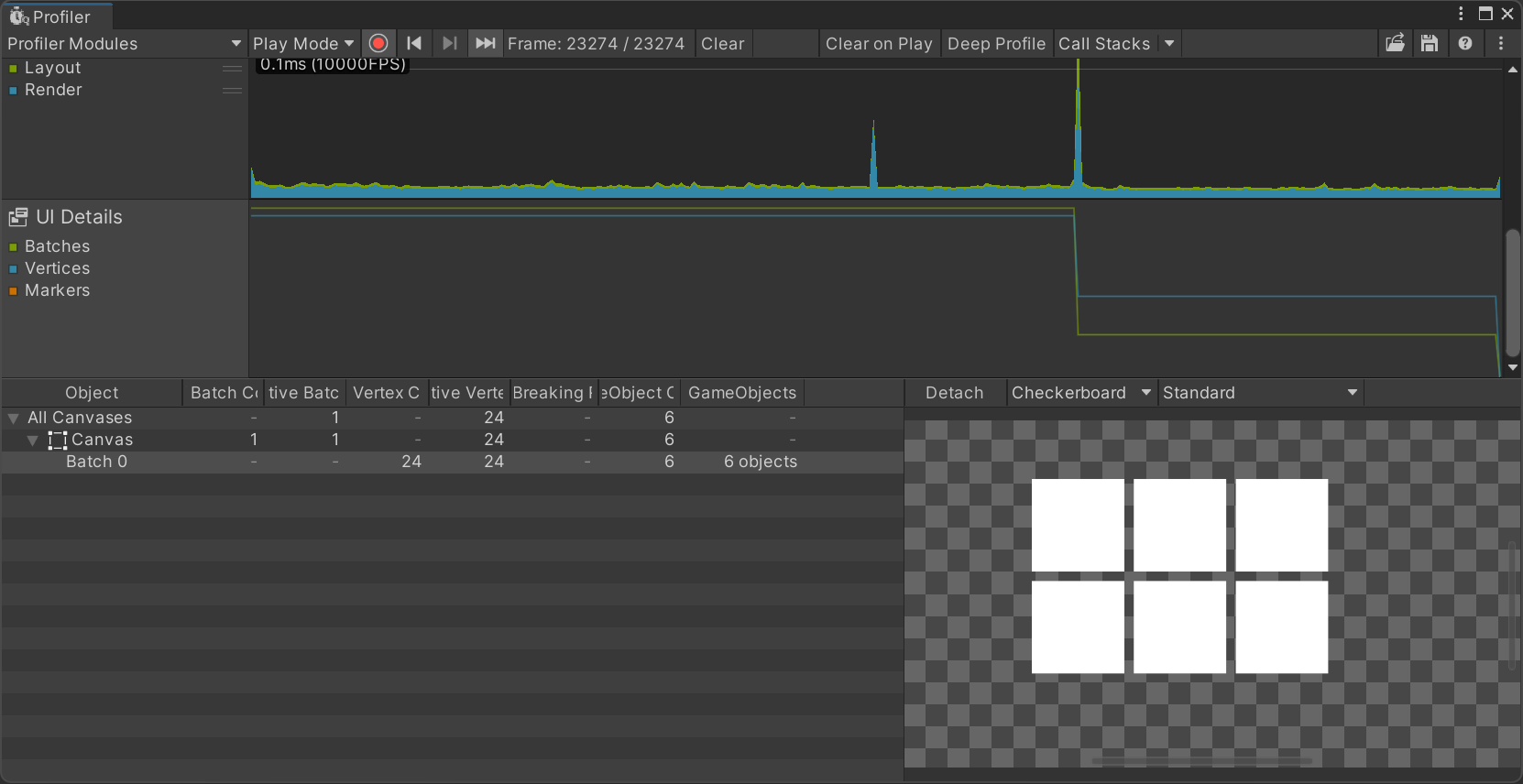Select the Profiler window tab
This screenshot has width=1523, height=784.
click(57, 16)
